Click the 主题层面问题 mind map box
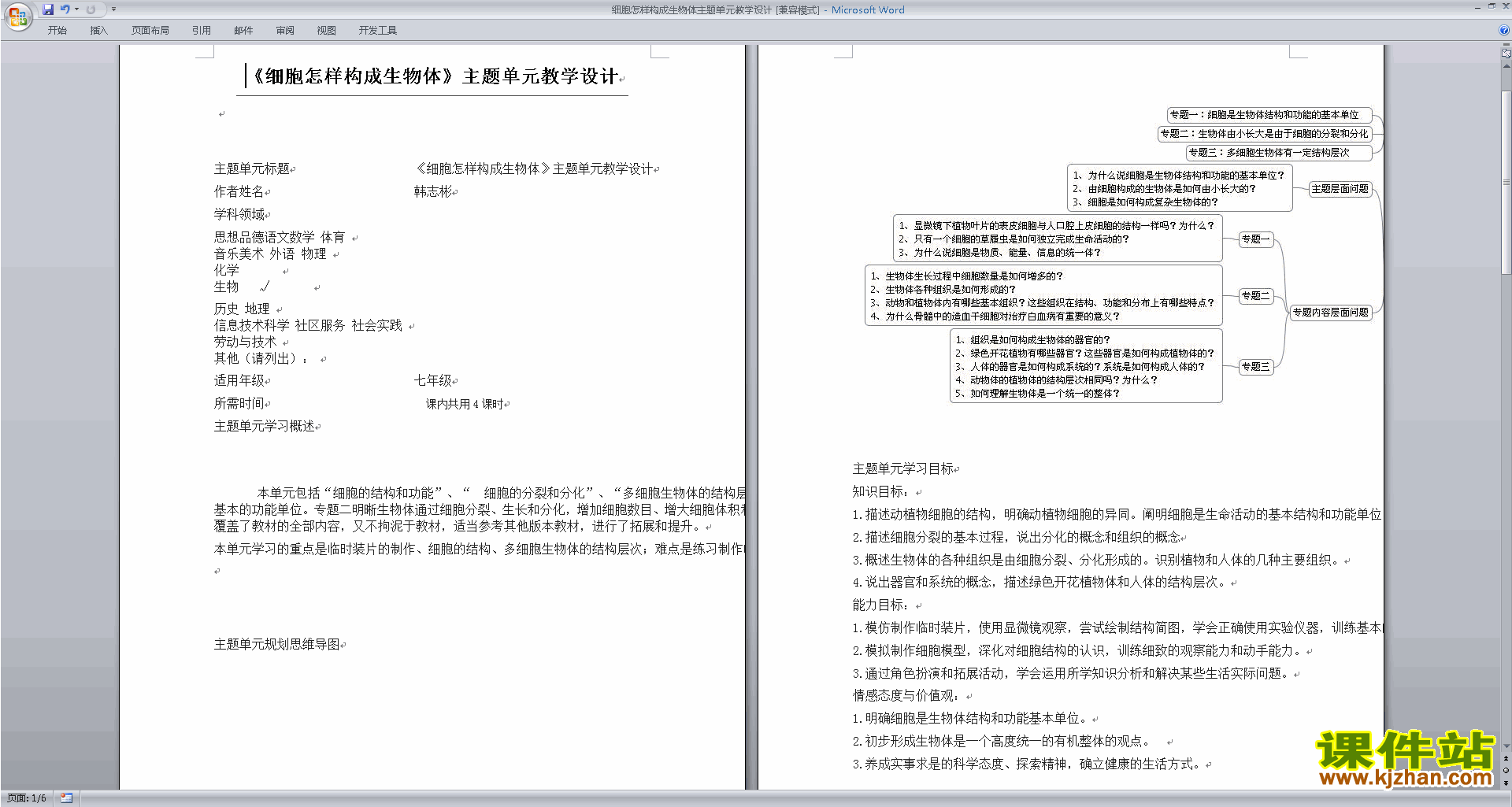This screenshot has height=807, width=1512. 1340,189
